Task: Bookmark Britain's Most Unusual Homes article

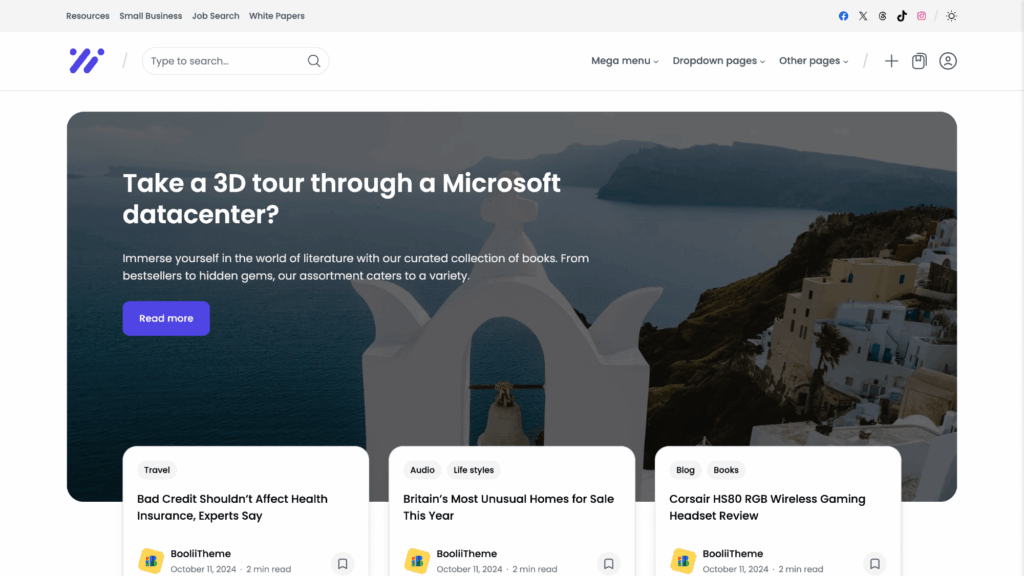Action: coord(608,563)
